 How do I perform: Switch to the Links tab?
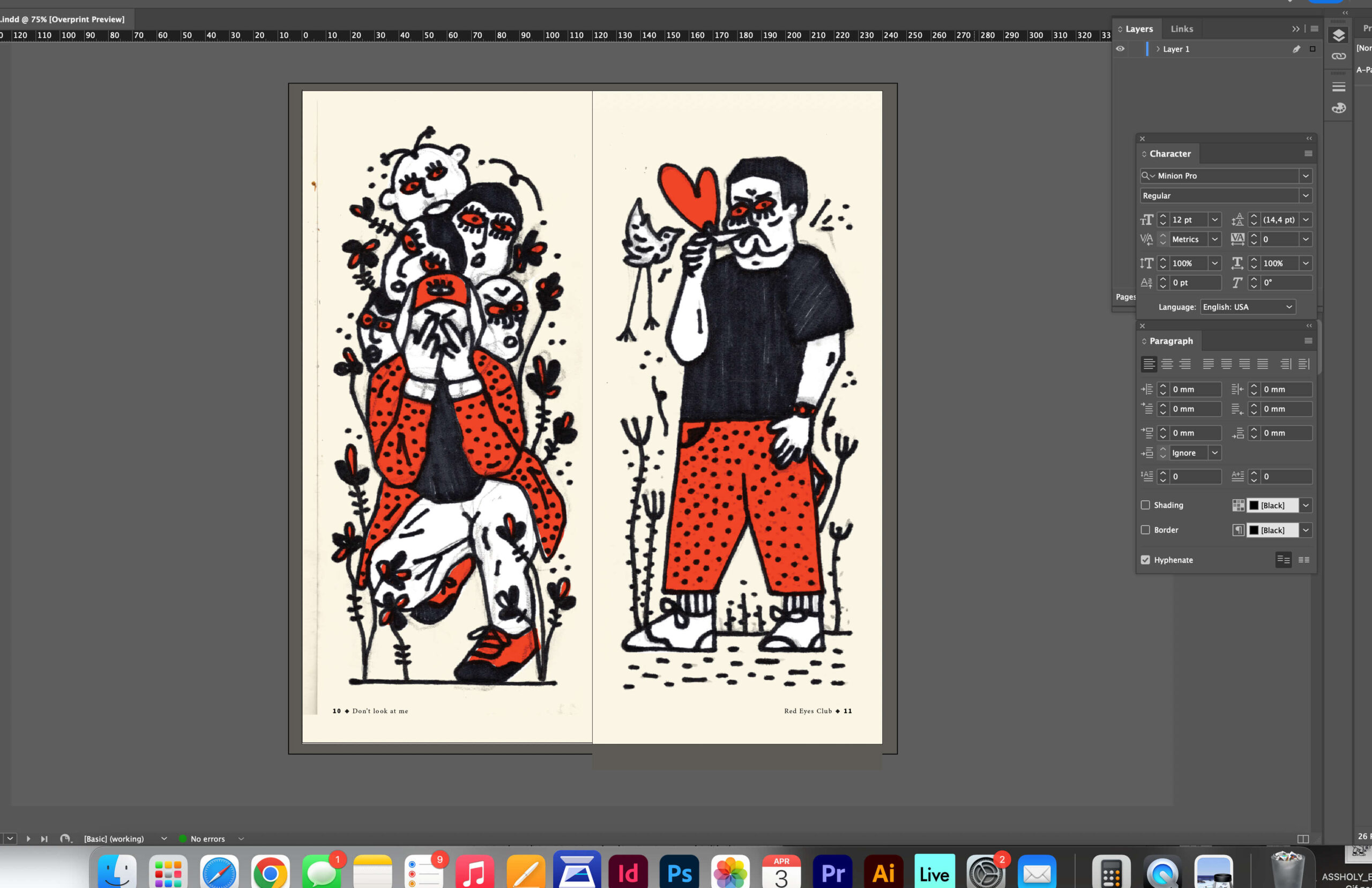[1182, 29]
